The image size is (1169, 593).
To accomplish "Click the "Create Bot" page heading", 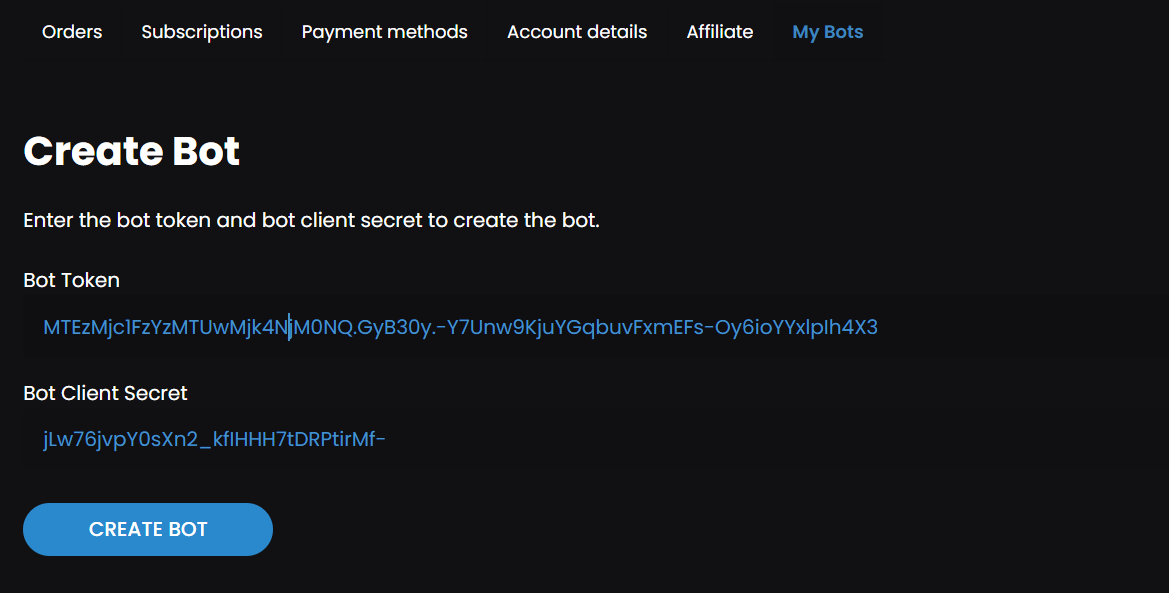I will [131, 151].
